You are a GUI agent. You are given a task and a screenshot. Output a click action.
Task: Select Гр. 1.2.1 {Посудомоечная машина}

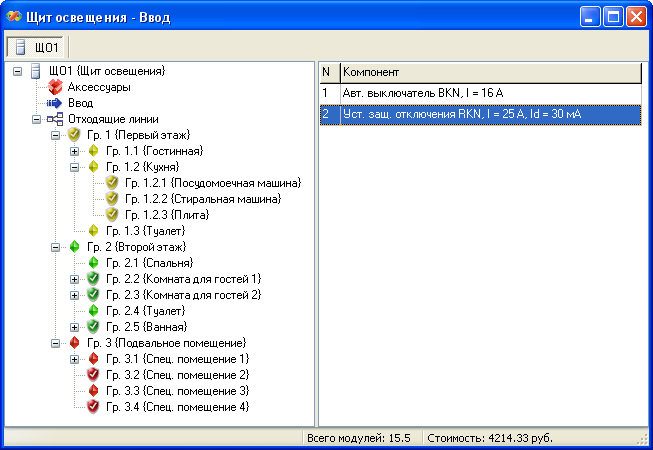coord(213,183)
